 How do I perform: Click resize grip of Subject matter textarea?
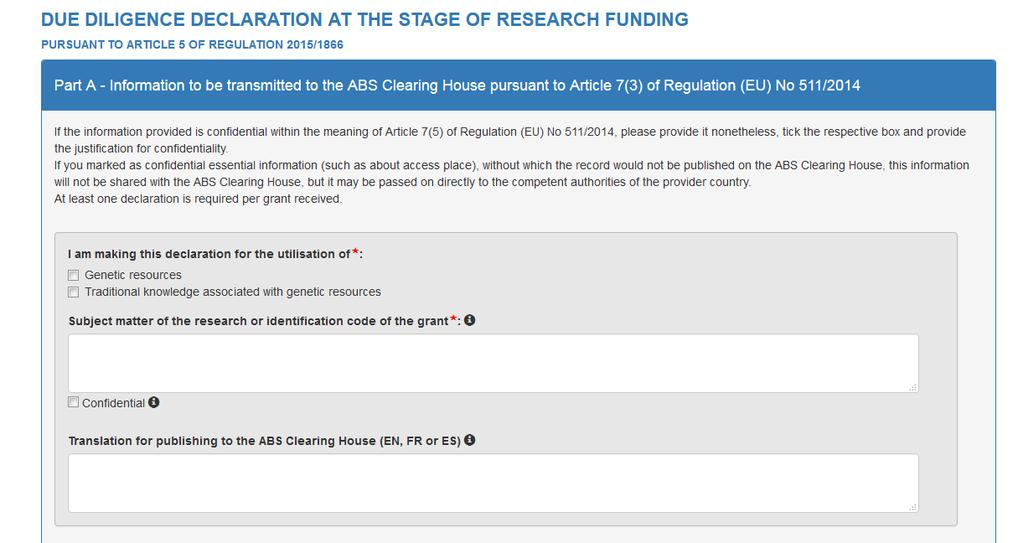click(913, 387)
